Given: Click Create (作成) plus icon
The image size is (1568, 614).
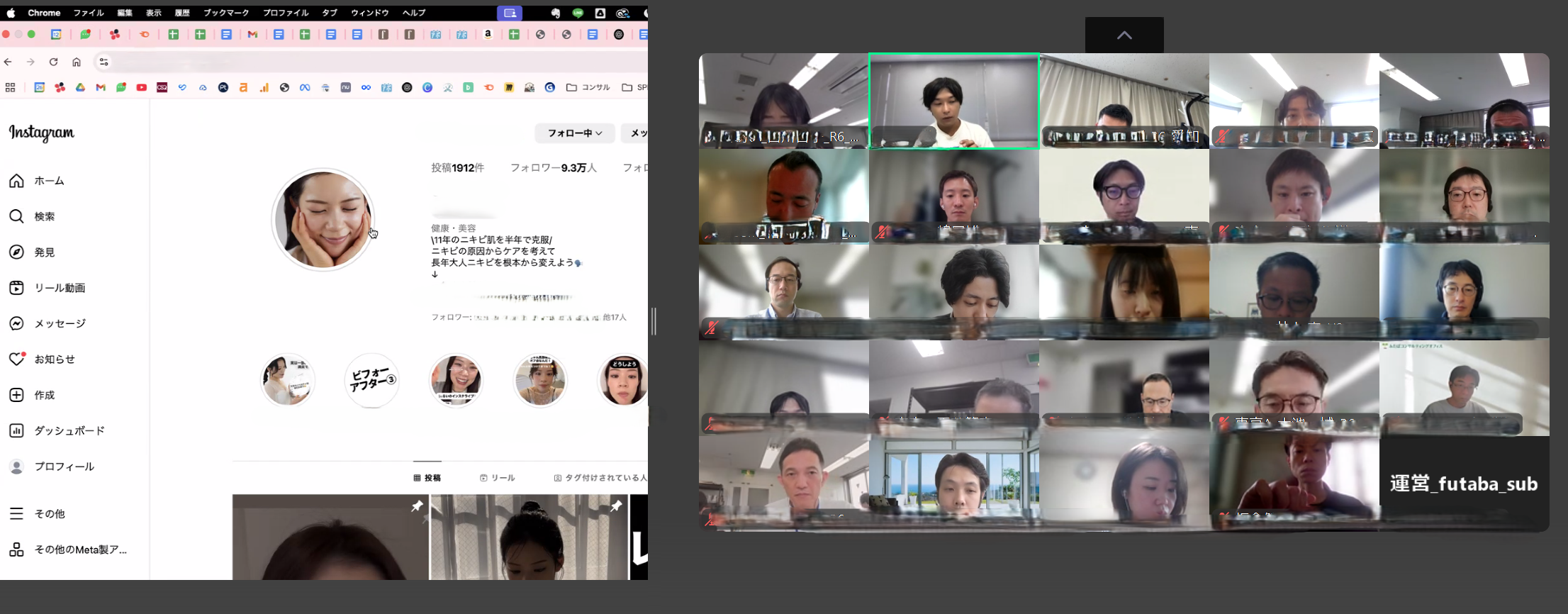Looking at the screenshot, I should (16, 395).
